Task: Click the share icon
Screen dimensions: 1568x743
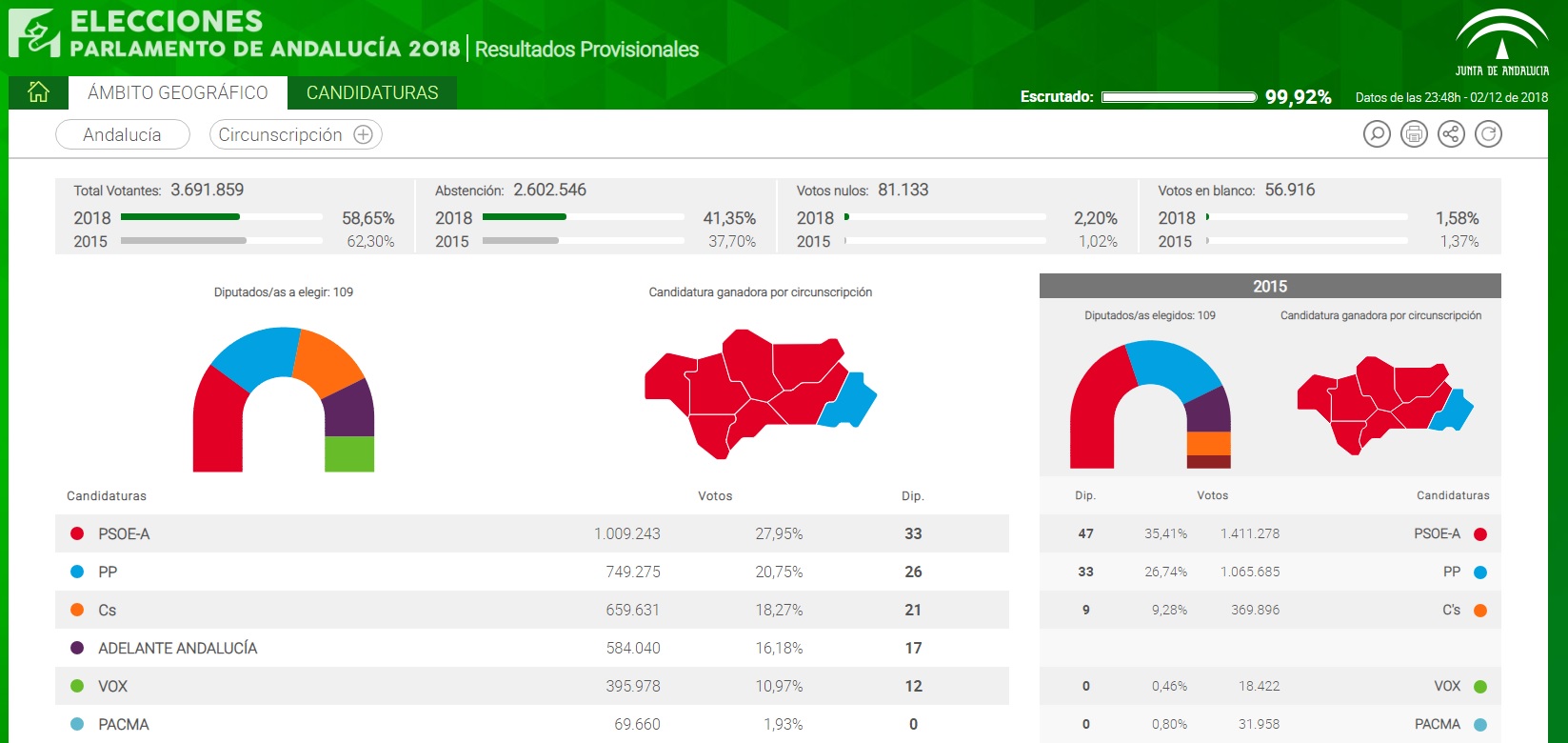Action: click(x=1451, y=134)
